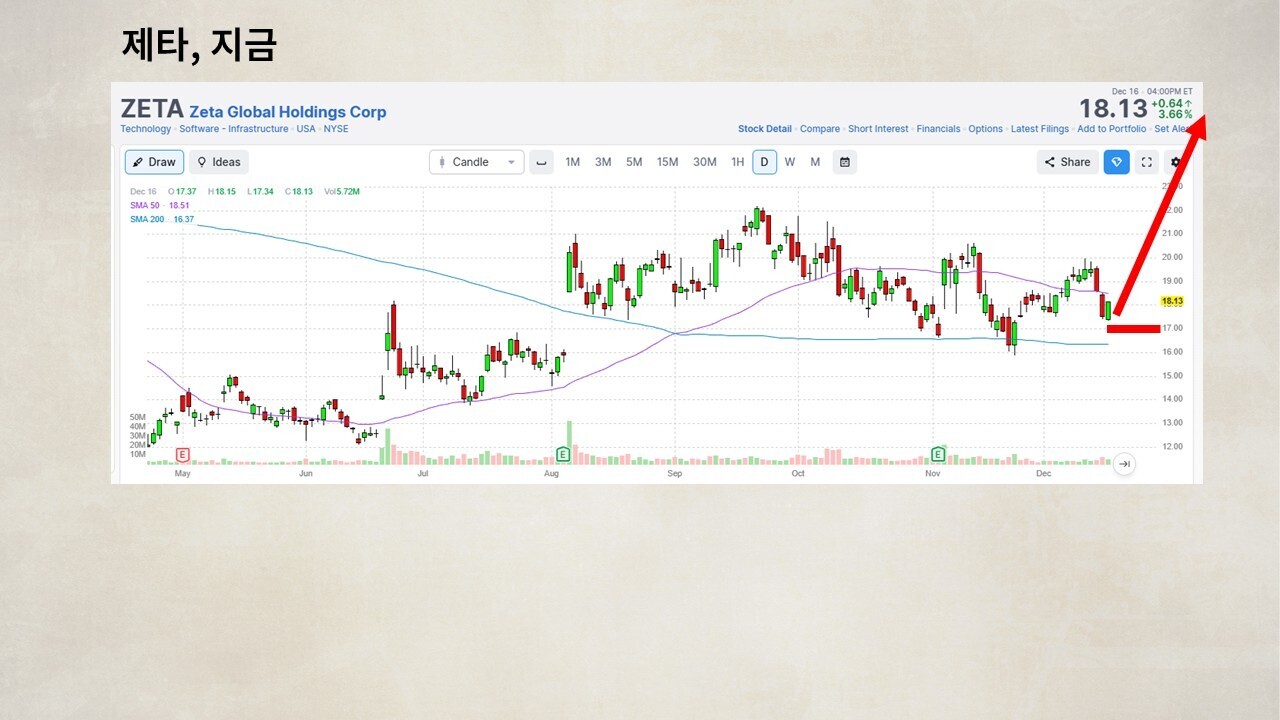The height and width of the screenshot is (720, 1280).
Task: Open the Financials link
Action: [938, 129]
